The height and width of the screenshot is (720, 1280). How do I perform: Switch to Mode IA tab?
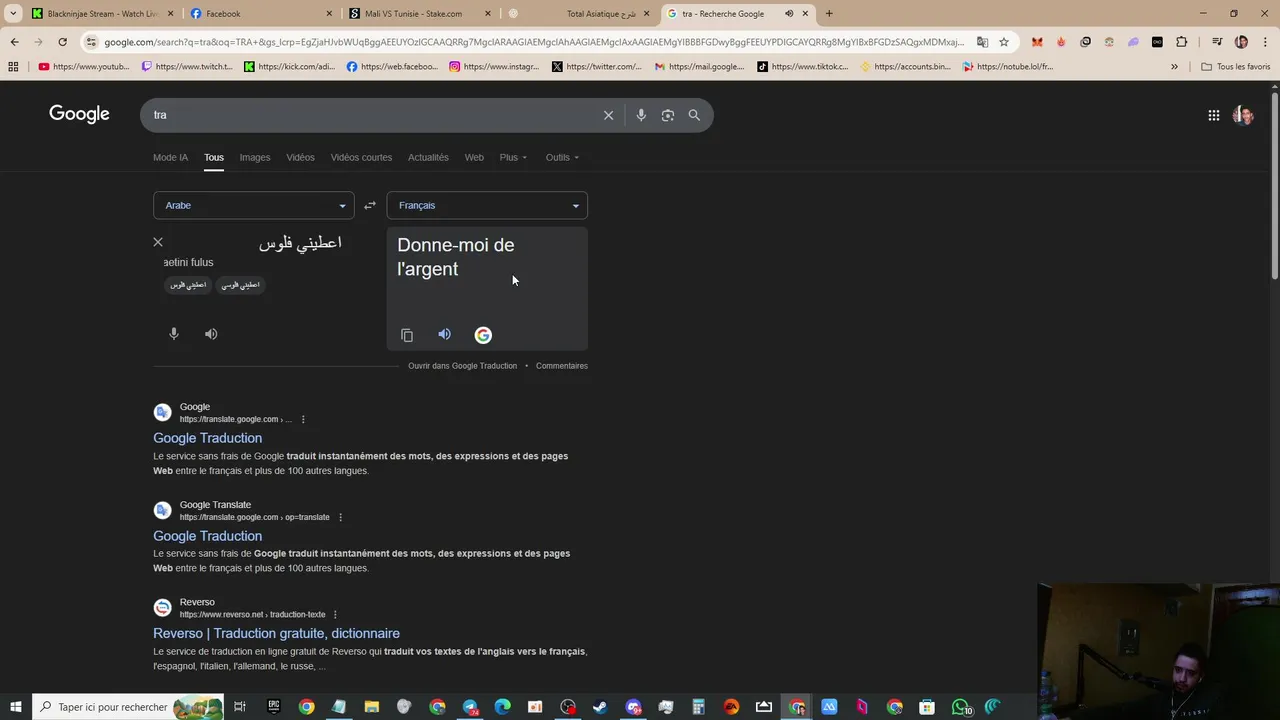point(170,157)
